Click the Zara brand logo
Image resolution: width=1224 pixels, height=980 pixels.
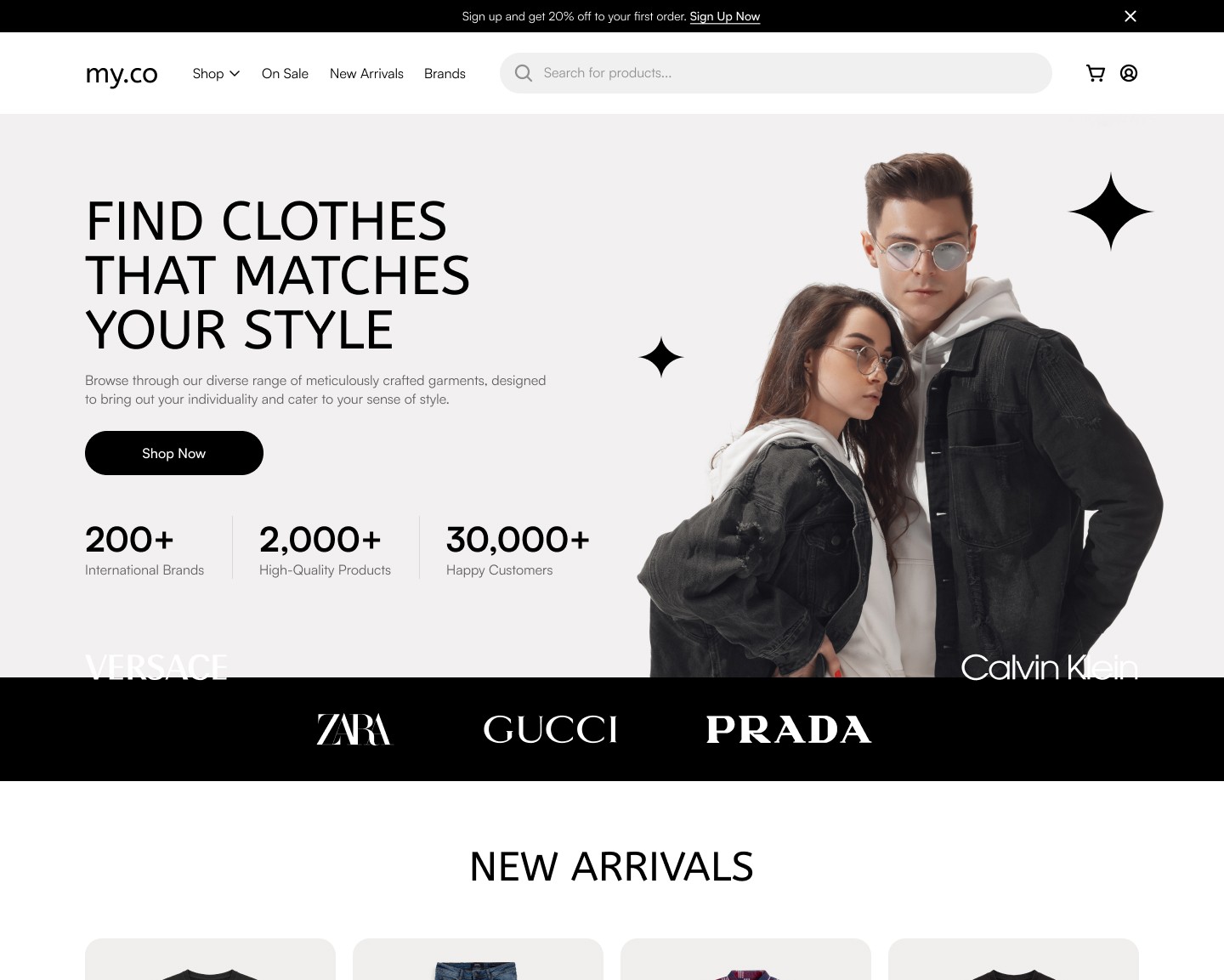(354, 729)
